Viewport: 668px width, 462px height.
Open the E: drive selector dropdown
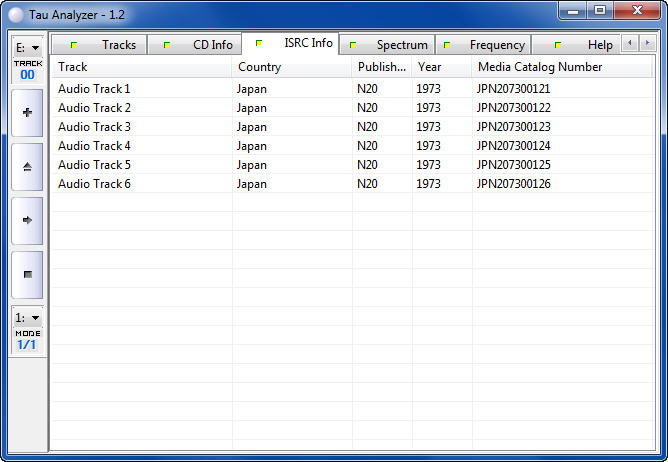(x=27, y=47)
